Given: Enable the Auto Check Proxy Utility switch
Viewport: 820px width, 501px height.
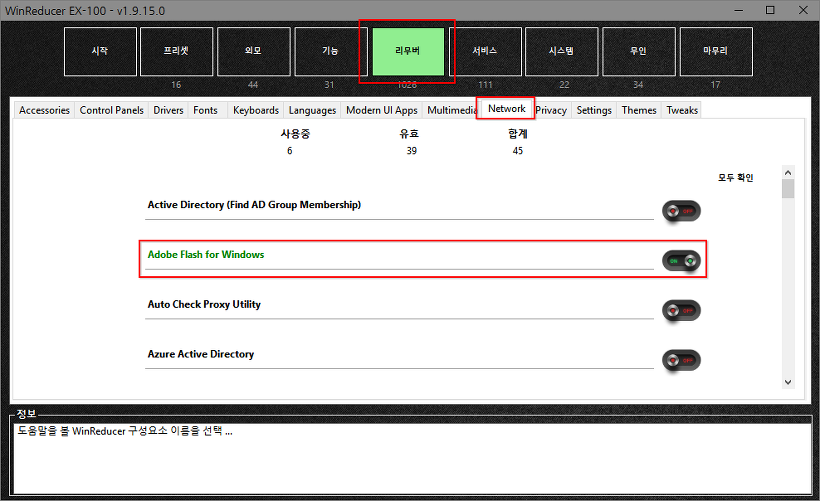Looking at the screenshot, I should 681,311.
